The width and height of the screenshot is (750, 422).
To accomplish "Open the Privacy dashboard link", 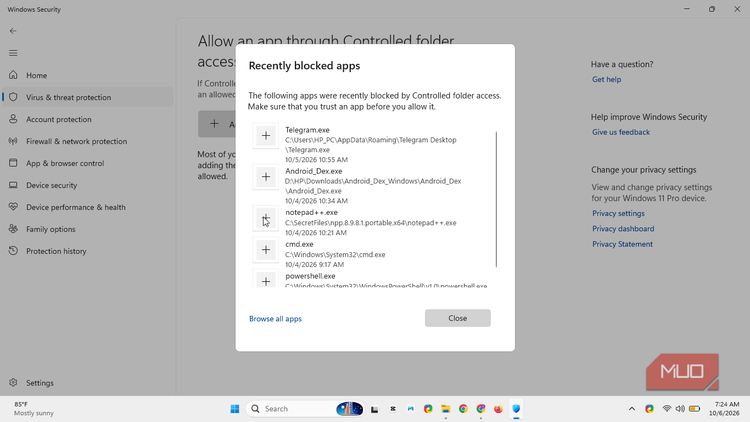I will 623,229.
